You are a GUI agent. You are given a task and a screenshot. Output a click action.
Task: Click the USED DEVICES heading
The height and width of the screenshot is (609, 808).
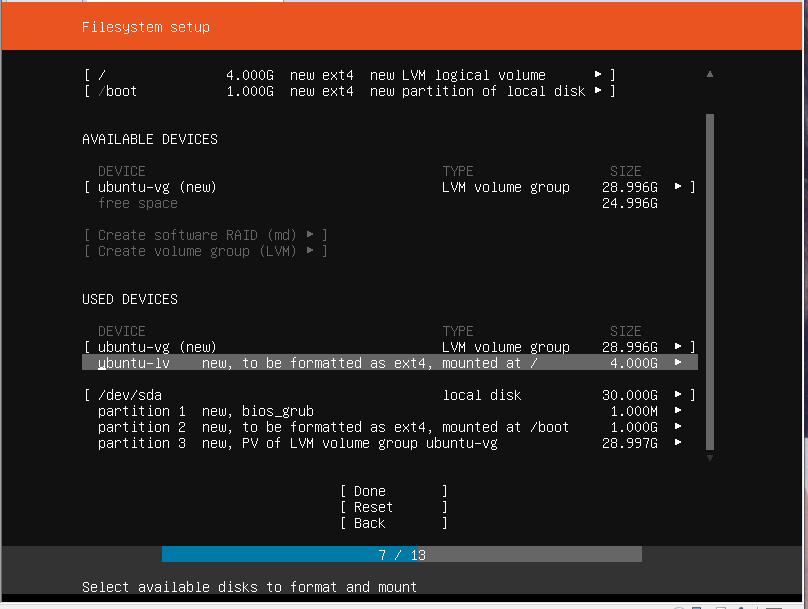click(x=130, y=300)
